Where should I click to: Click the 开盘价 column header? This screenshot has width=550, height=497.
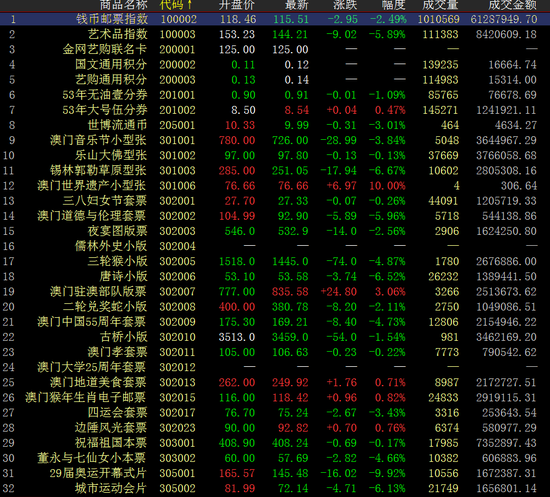(237, 5)
